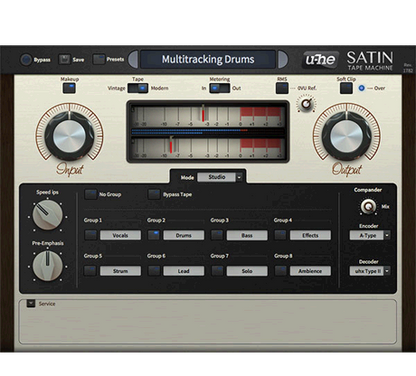This screenshot has width=416, height=376.
Task: Click the lower VU meter
Action: coord(207,148)
